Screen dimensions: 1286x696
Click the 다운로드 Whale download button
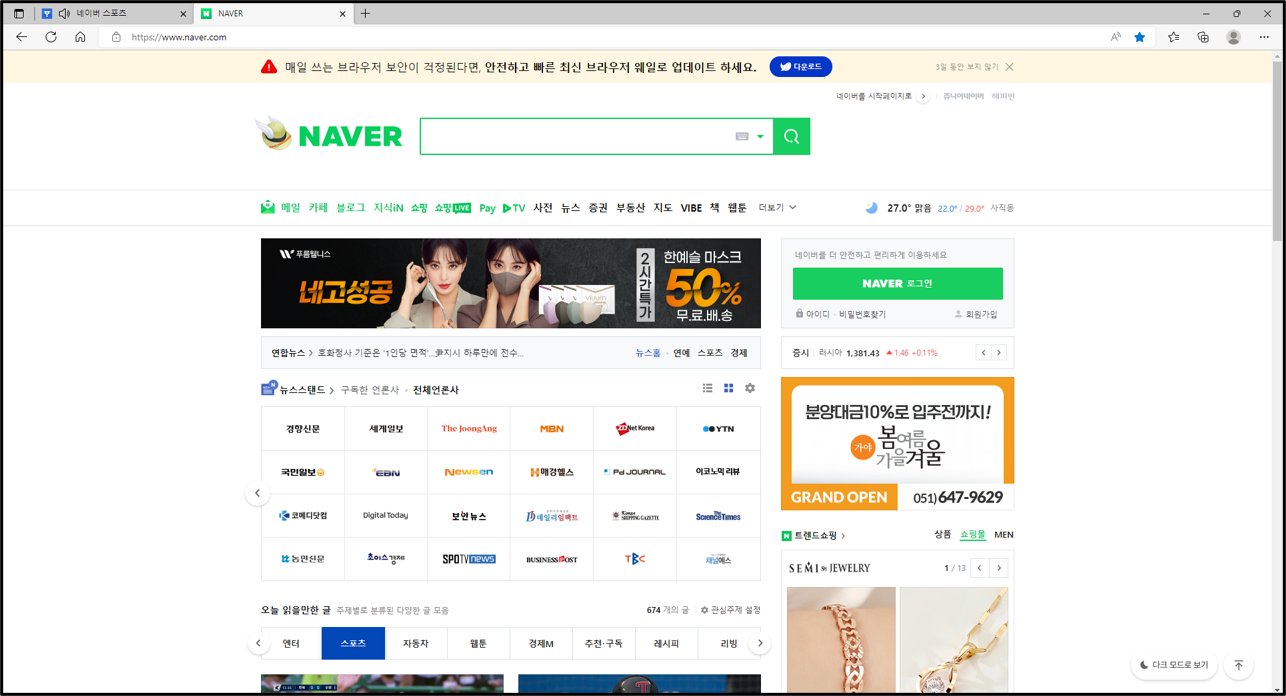[800, 67]
